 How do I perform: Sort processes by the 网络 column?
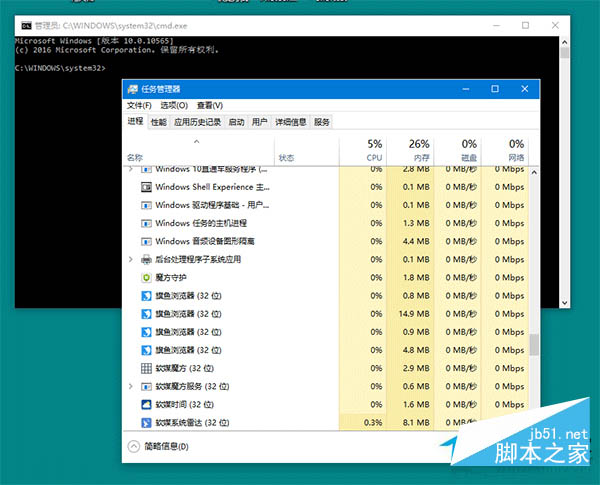click(505, 150)
